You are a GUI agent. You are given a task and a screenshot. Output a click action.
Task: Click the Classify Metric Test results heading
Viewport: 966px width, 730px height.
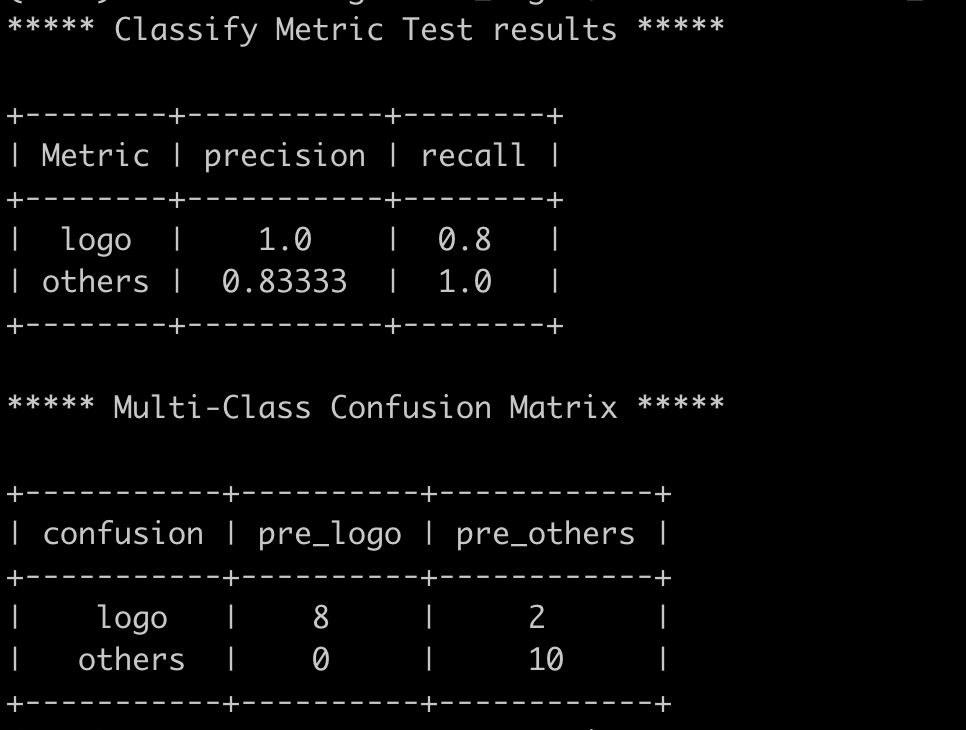(x=365, y=29)
